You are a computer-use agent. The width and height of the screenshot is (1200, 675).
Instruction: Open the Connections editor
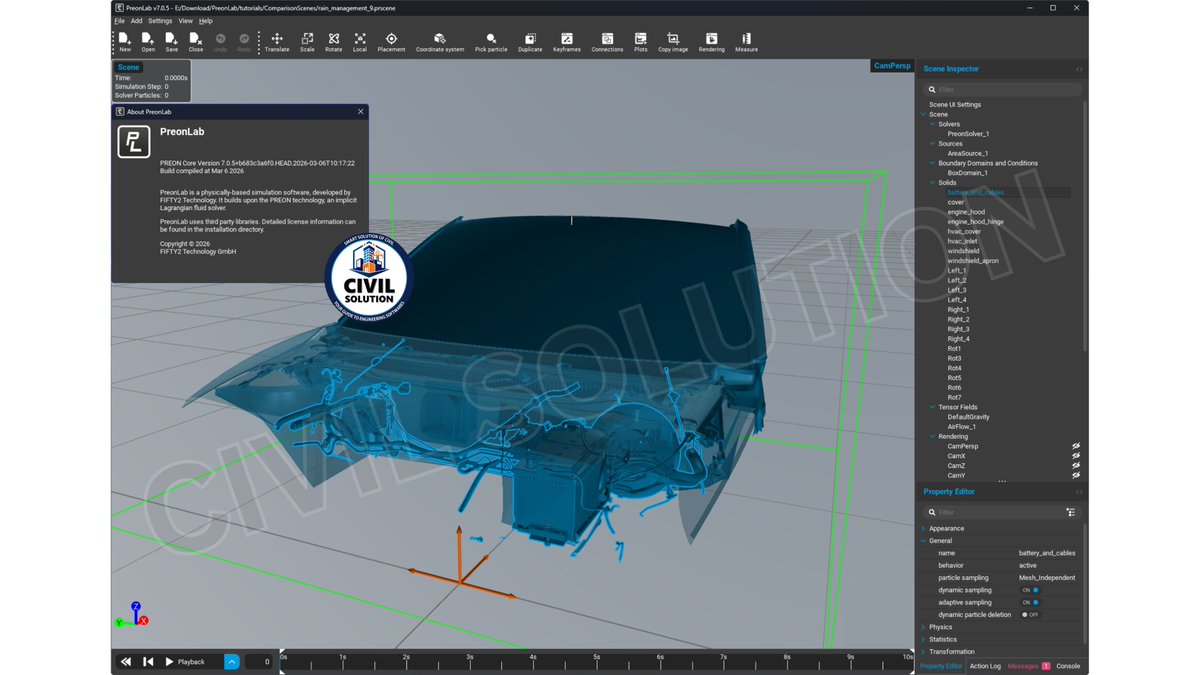(607, 42)
